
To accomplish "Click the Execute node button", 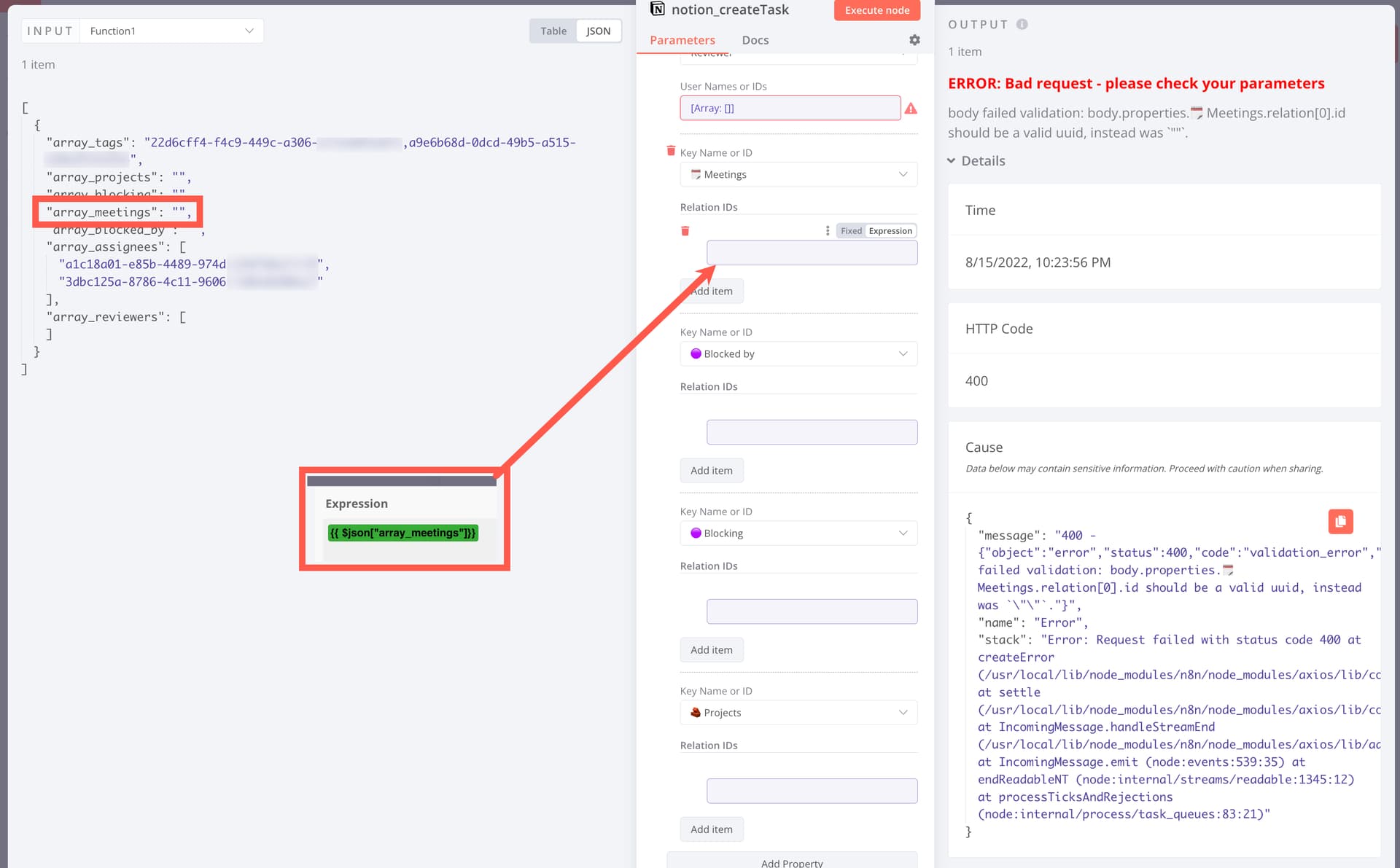I will point(876,10).
